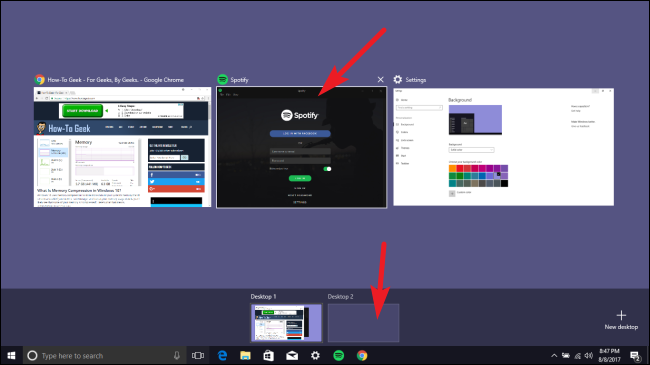The image size is (650, 365).
Task: Switch to the Desktop 1 thumbnail
Action: (x=286, y=323)
